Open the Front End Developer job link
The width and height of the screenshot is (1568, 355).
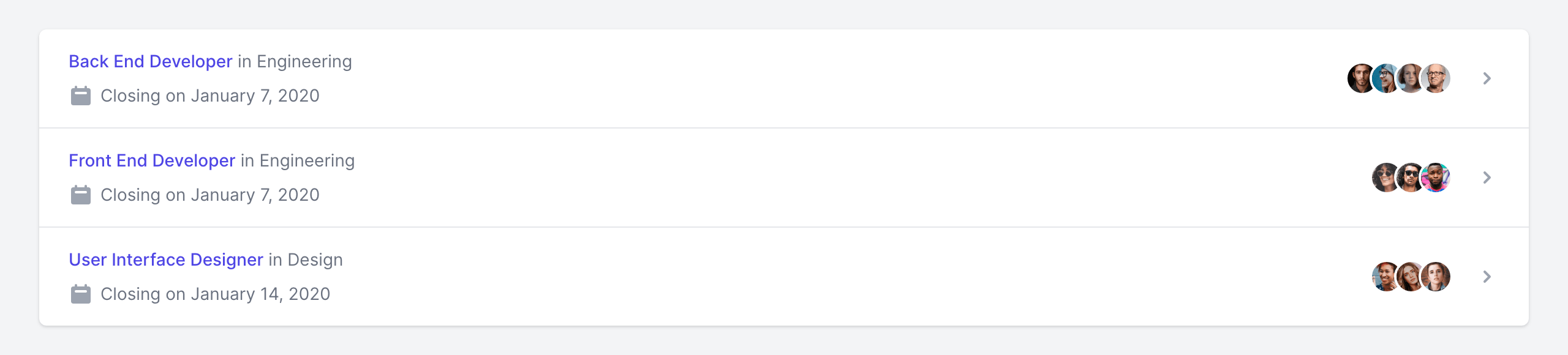pos(152,161)
